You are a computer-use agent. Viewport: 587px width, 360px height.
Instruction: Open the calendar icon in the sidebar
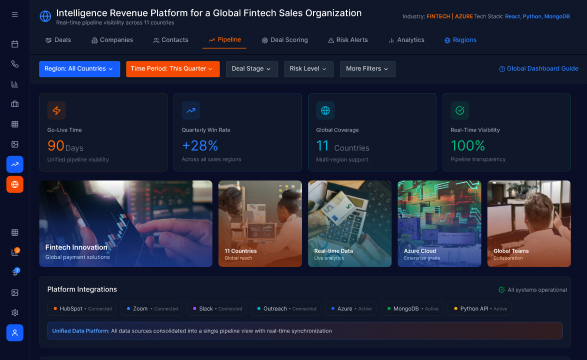[x=15, y=45]
